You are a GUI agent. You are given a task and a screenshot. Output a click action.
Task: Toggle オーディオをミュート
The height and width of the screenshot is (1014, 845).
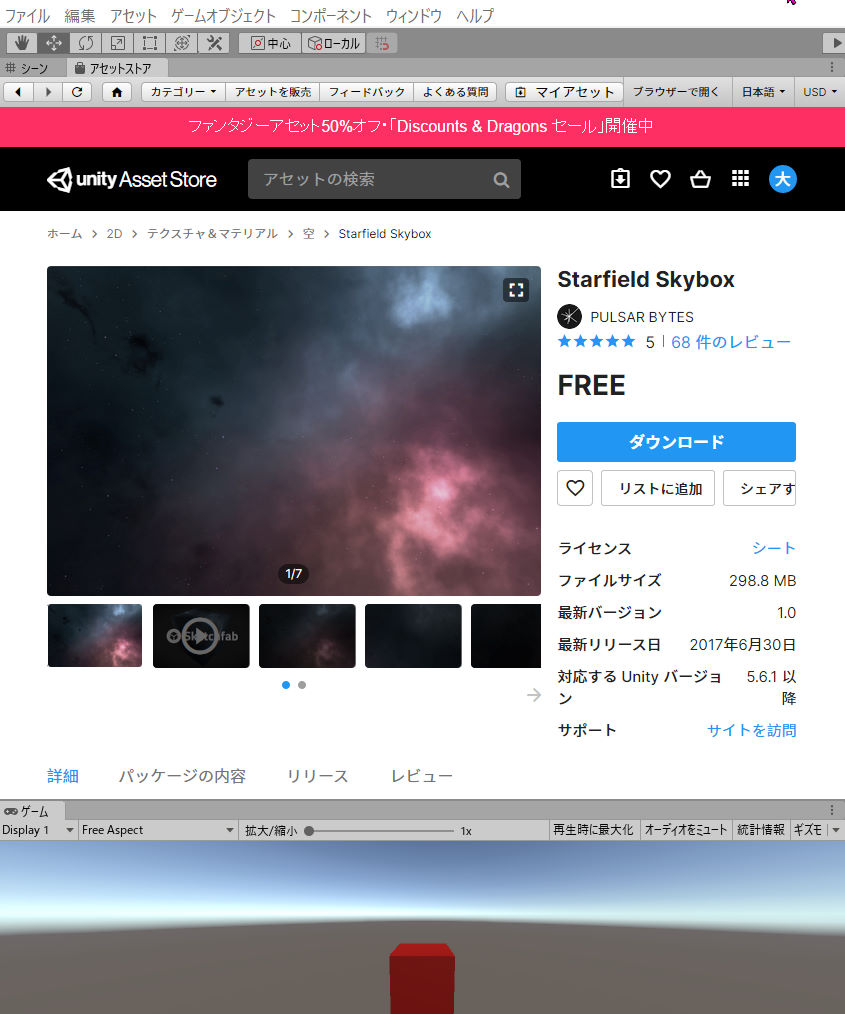point(686,830)
